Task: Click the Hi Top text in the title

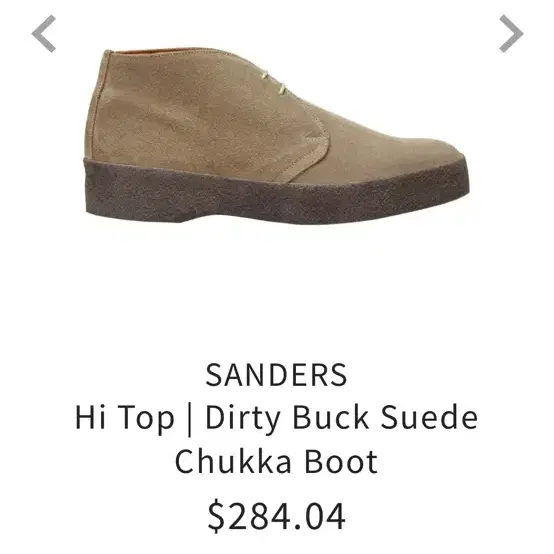Action: (x=125, y=418)
